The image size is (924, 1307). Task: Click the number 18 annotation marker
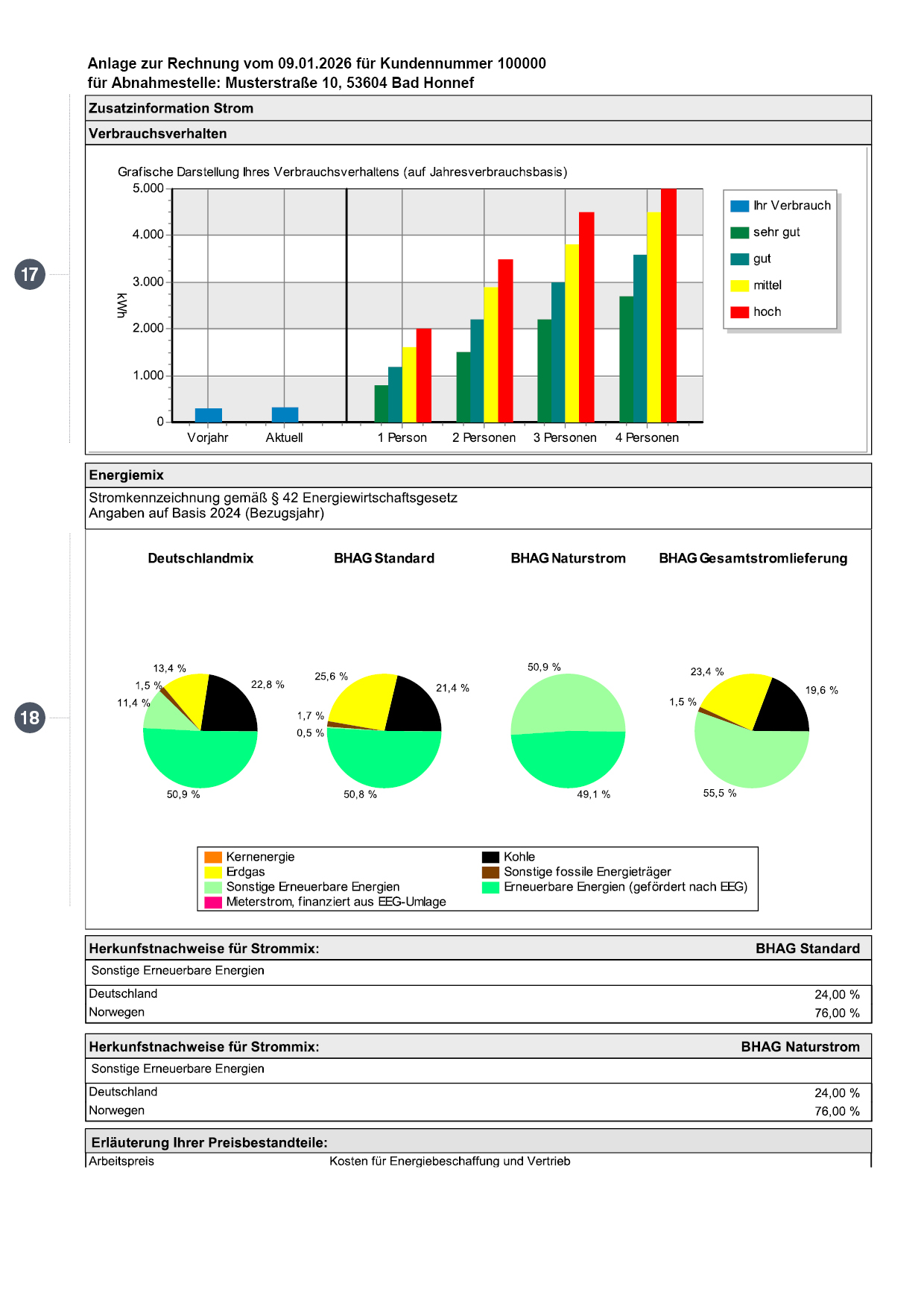coord(30,718)
